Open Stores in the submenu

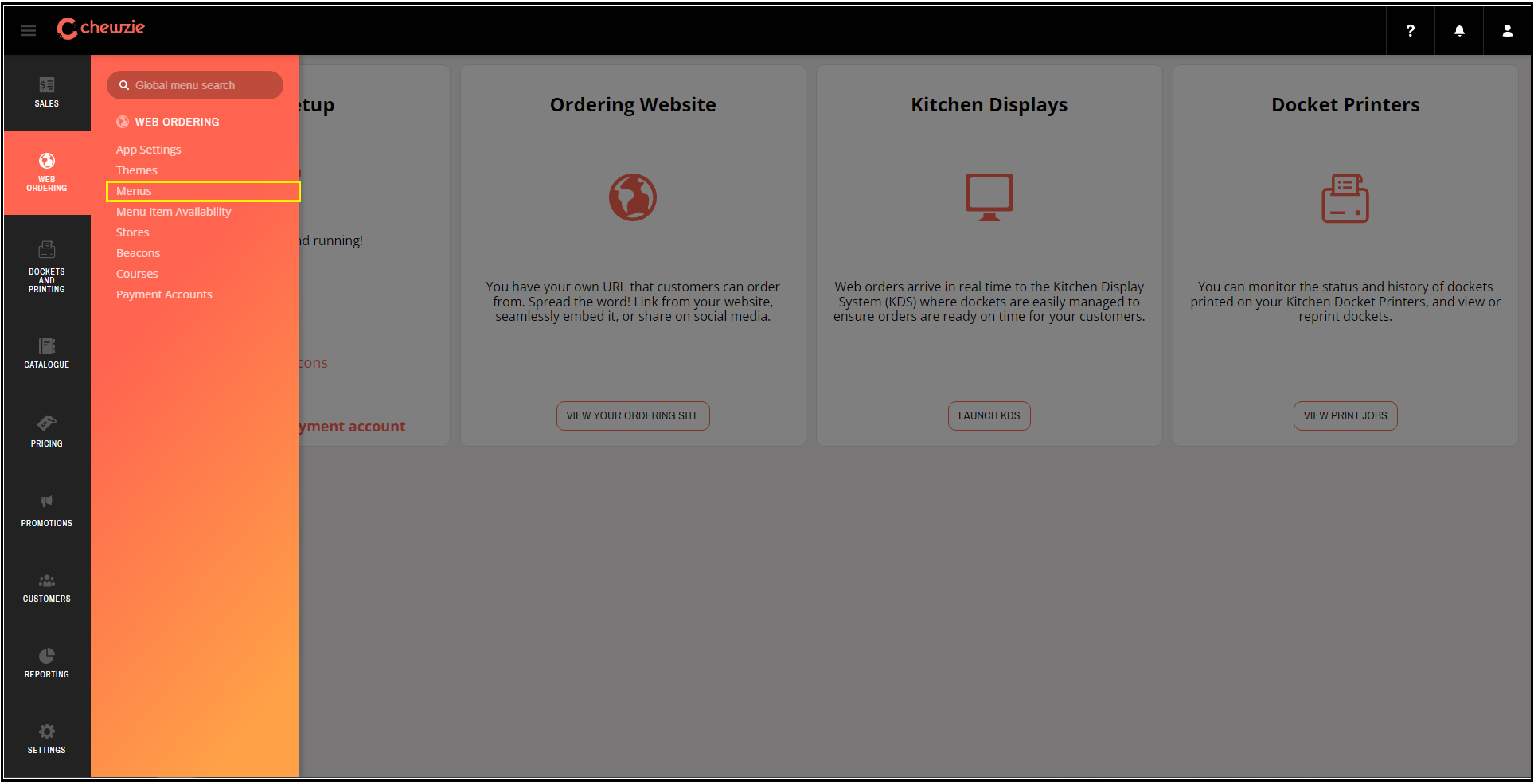coord(133,232)
